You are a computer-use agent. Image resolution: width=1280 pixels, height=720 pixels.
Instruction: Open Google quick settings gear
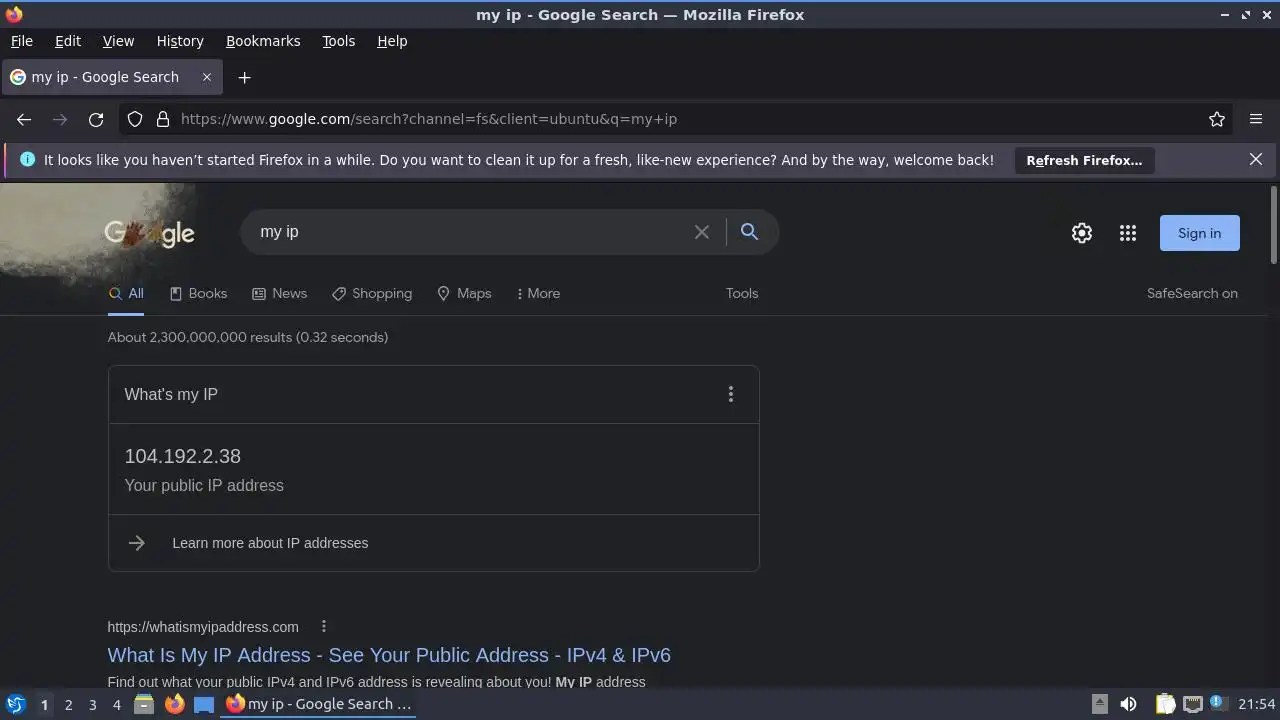1082,233
